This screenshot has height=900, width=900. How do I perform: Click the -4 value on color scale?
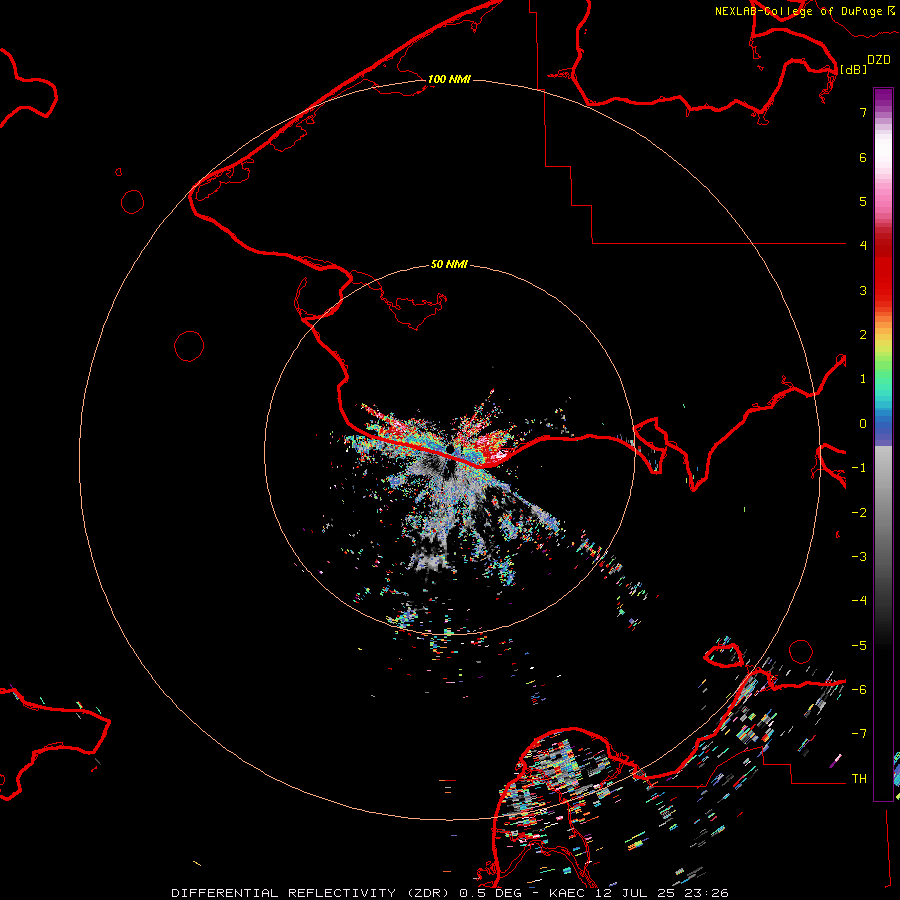click(x=859, y=601)
